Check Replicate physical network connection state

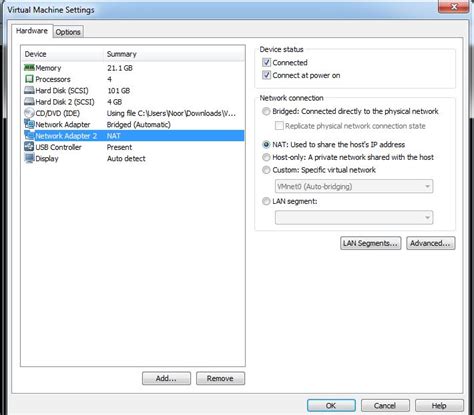[x=279, y=126]
